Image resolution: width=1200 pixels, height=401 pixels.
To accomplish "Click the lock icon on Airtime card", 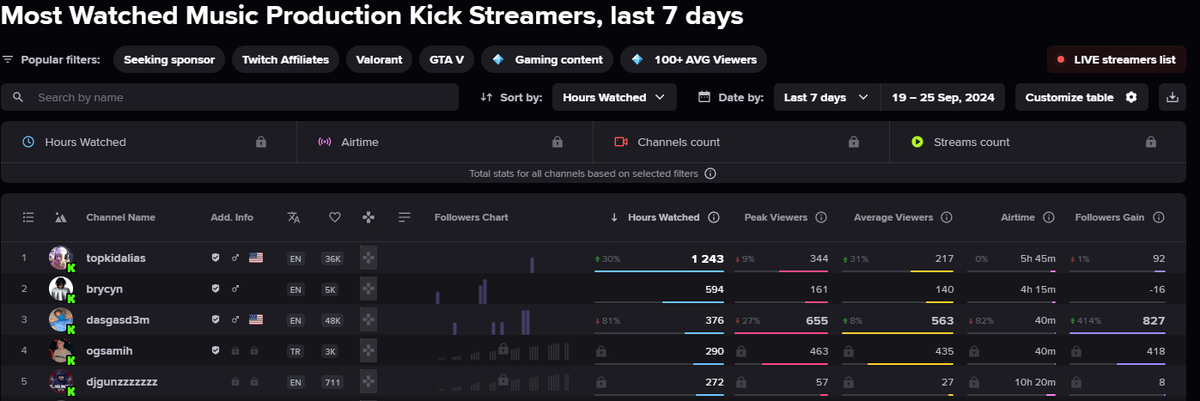I will click(557, 142).
